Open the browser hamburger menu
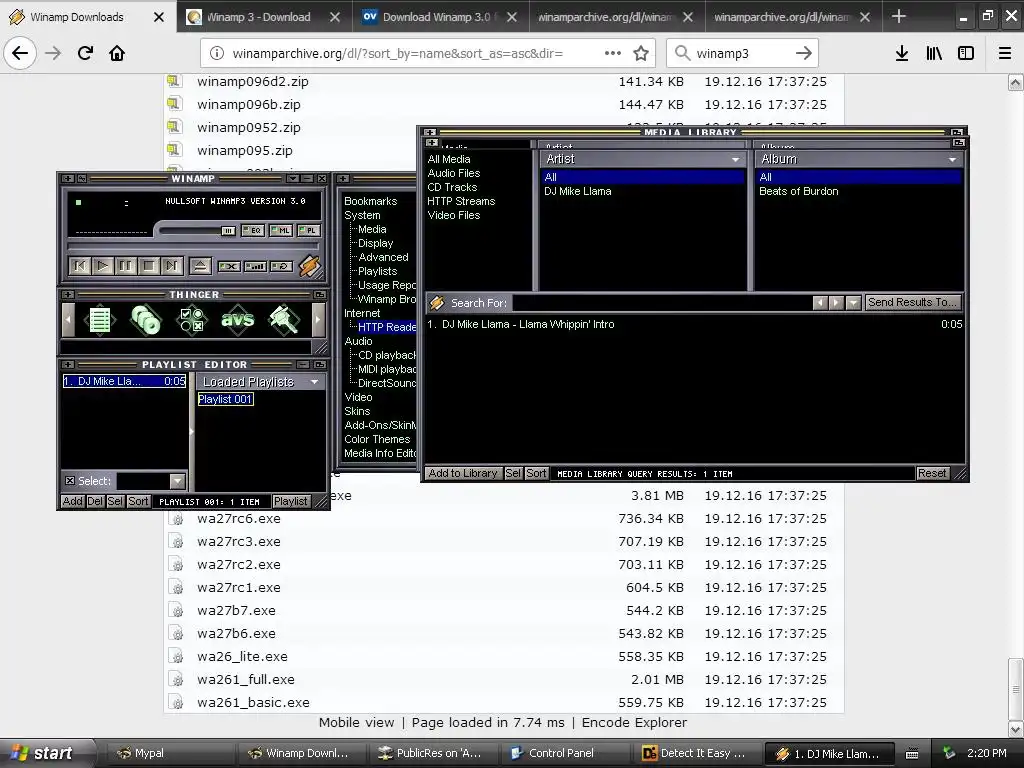Viewport: 1024px width, 768px height. [1005, 54]
